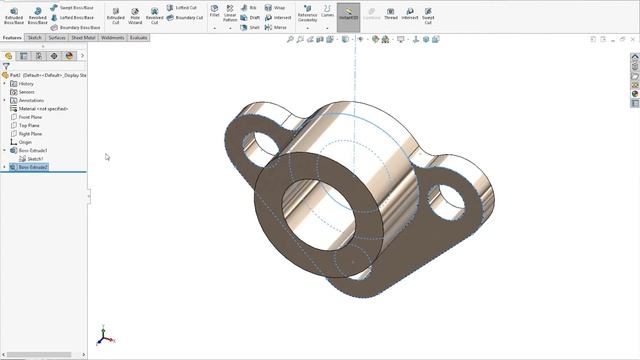Select the Draft tool
The image size is (640, 360).
click(250, 18)
